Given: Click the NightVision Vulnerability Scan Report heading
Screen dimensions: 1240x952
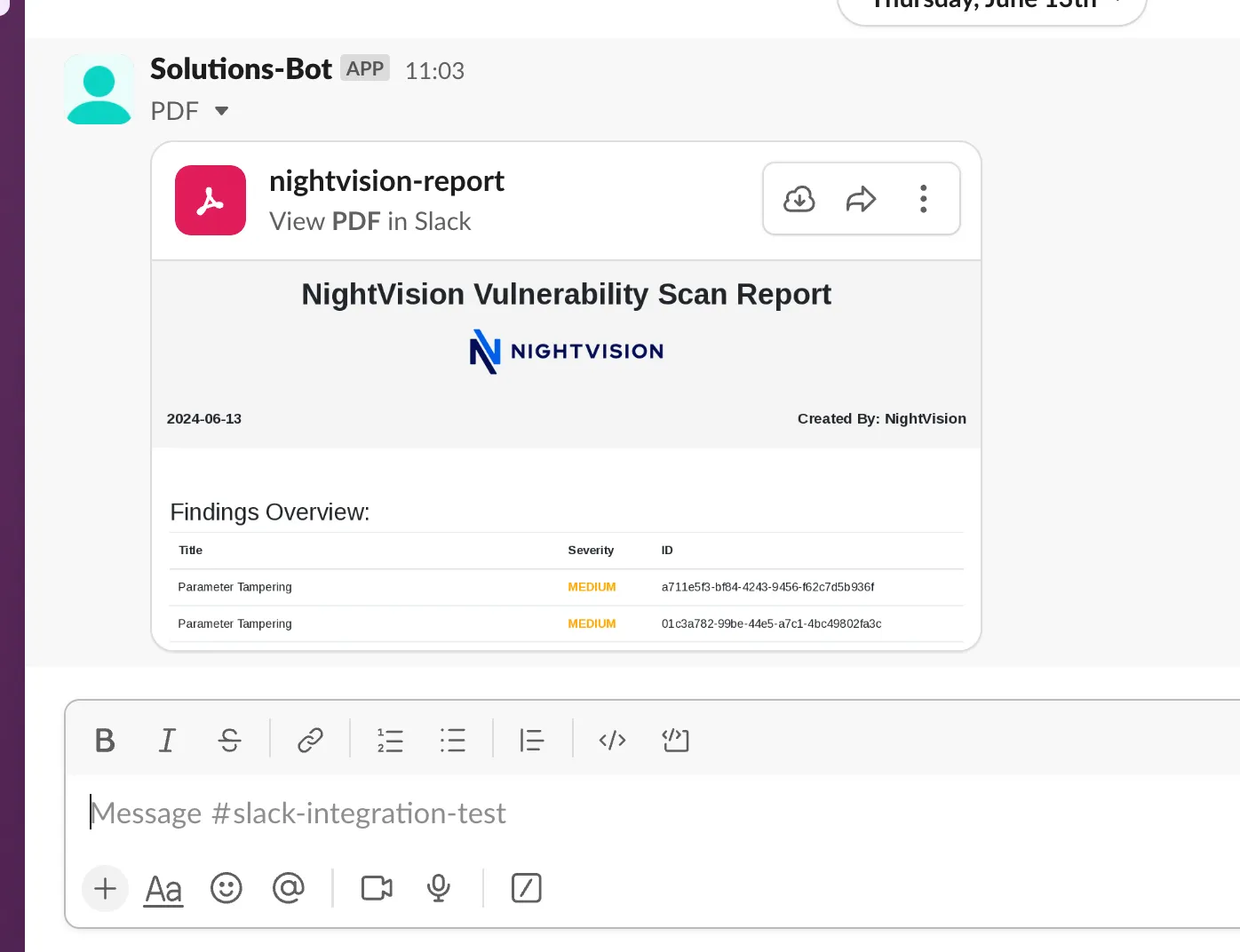Looking at the screenshot, I should pyautogui.click(x=566, y=294).
